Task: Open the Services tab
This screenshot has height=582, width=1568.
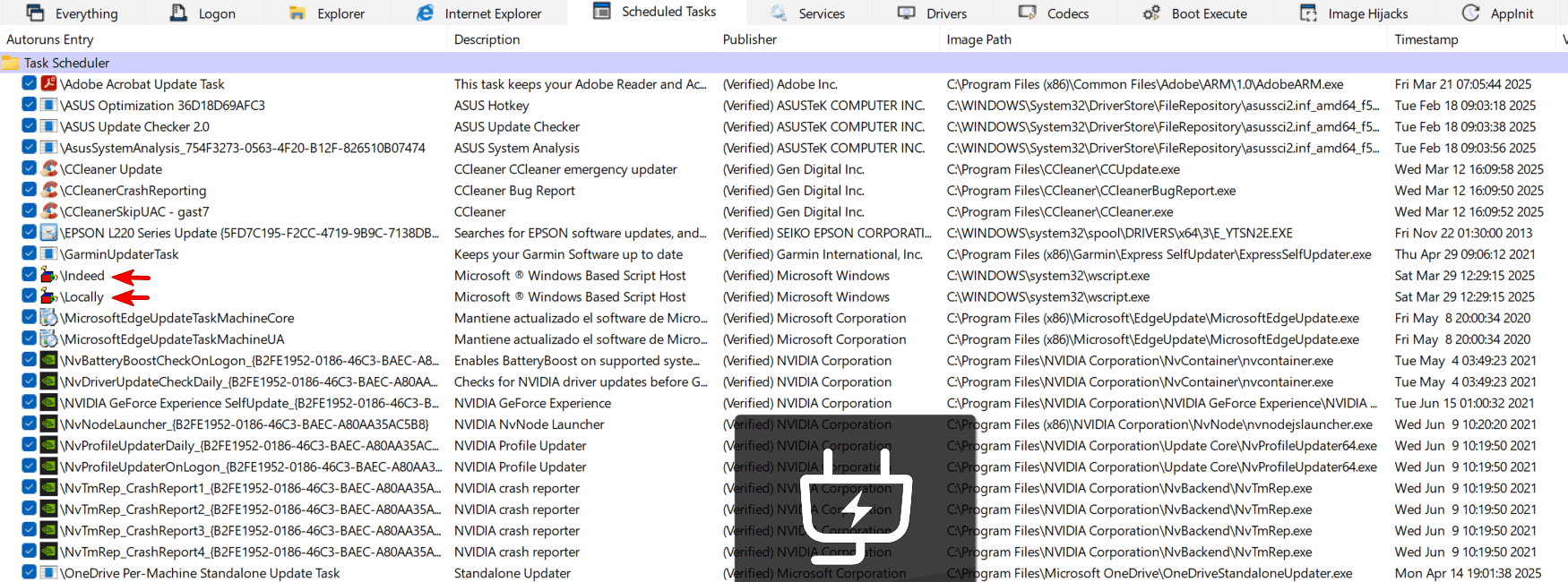Action: 807,13
